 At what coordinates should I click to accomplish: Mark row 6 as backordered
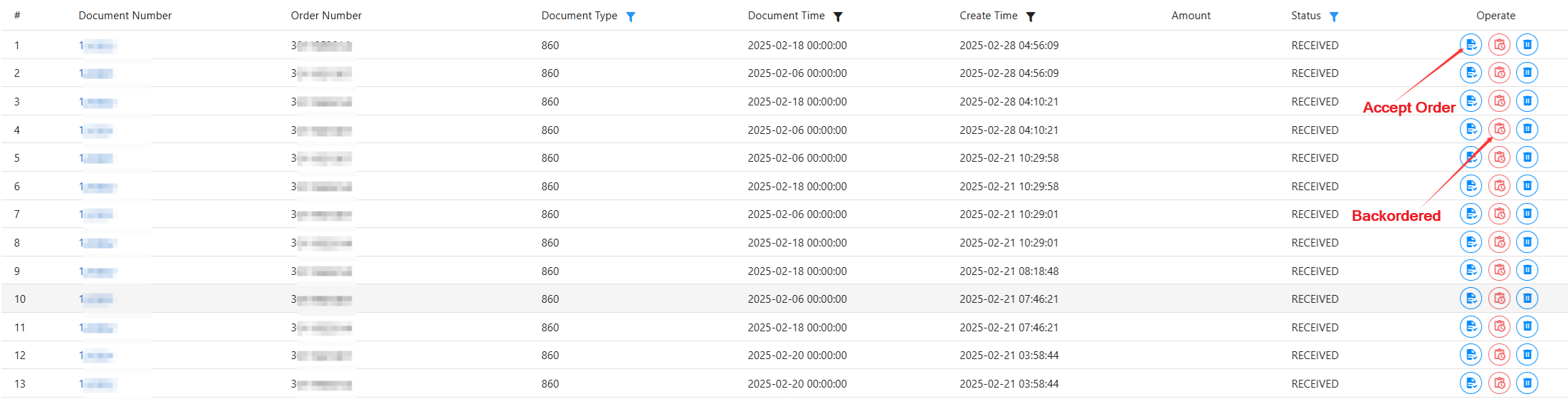pos(1499,186)
